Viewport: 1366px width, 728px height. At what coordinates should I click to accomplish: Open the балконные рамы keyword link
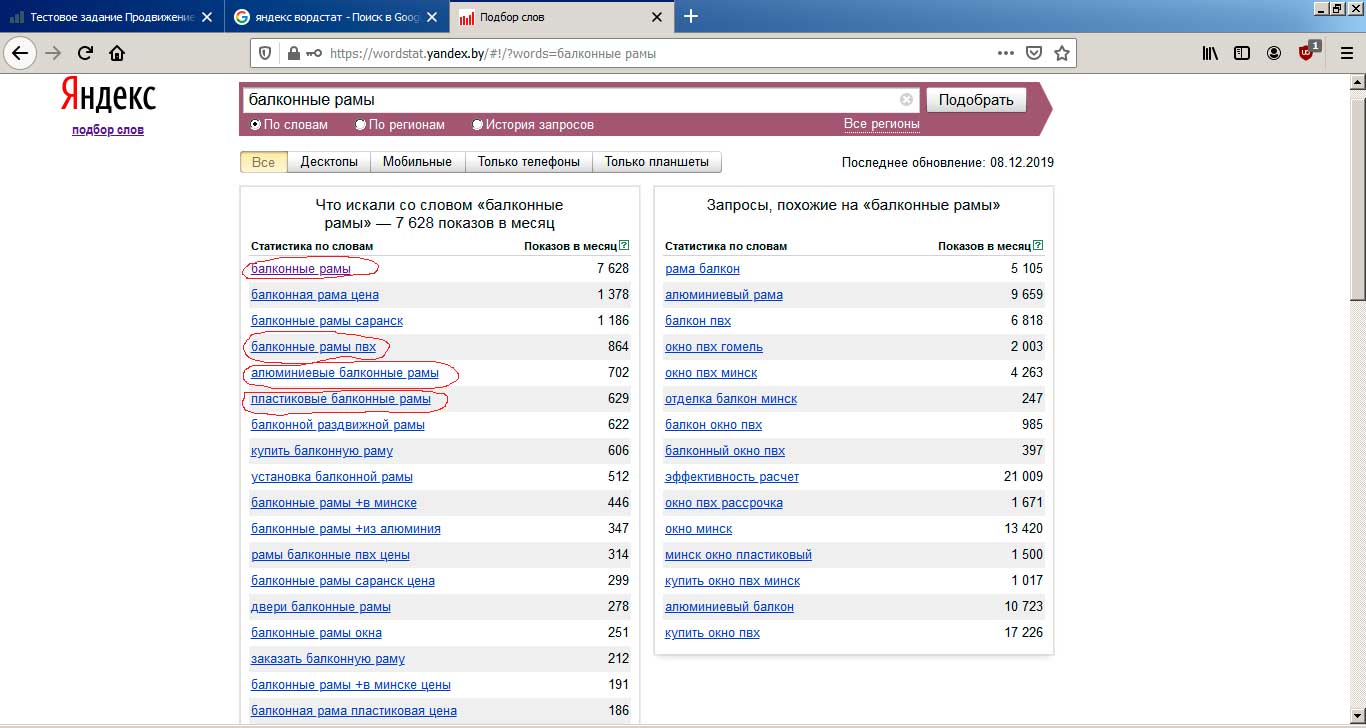point(300,269)
